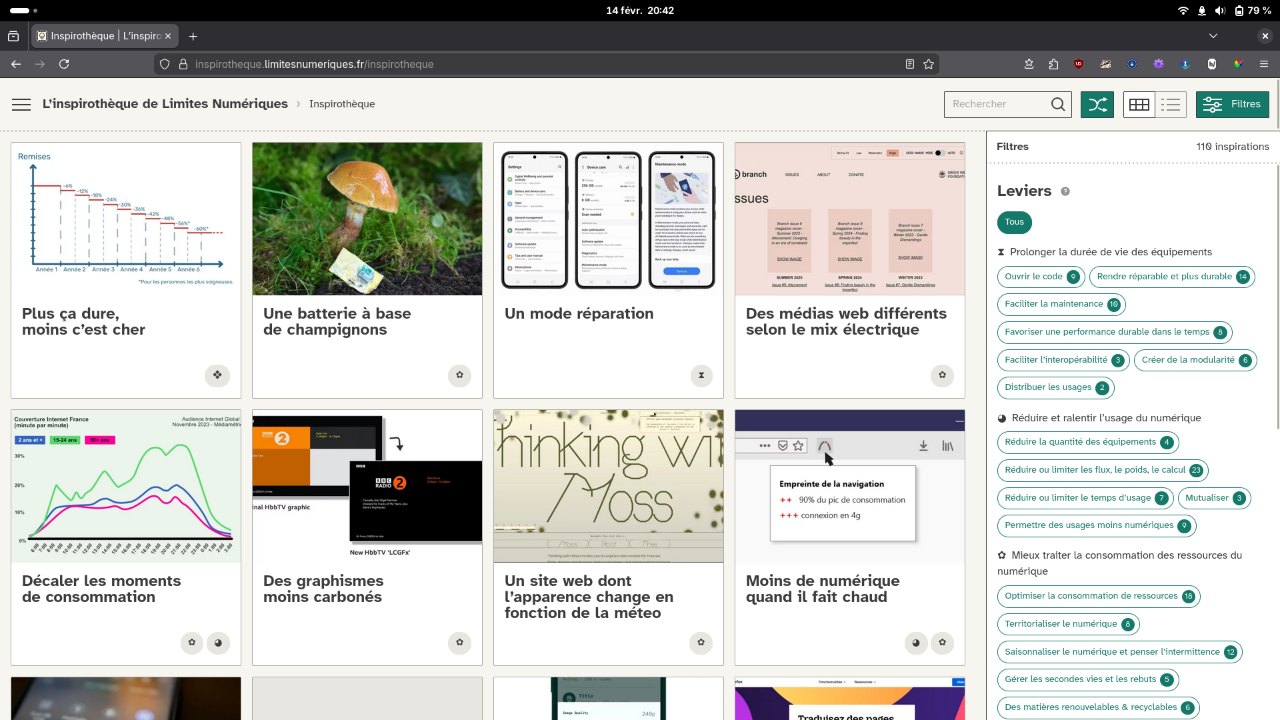Open new browser tab
The image size is (1280, 720).
[x=193, y=36]
